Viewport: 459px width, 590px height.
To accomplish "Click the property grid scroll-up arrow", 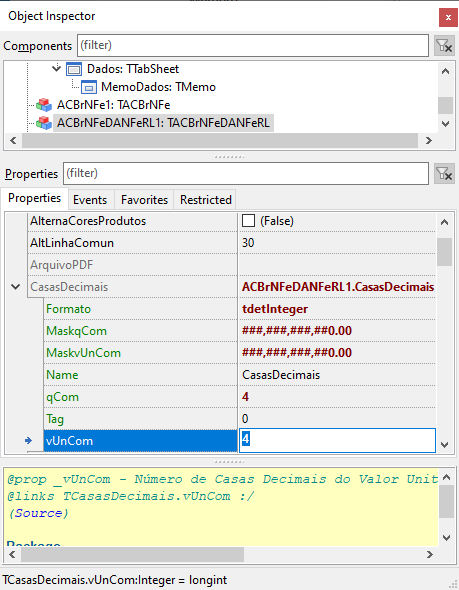I will 444,222.
